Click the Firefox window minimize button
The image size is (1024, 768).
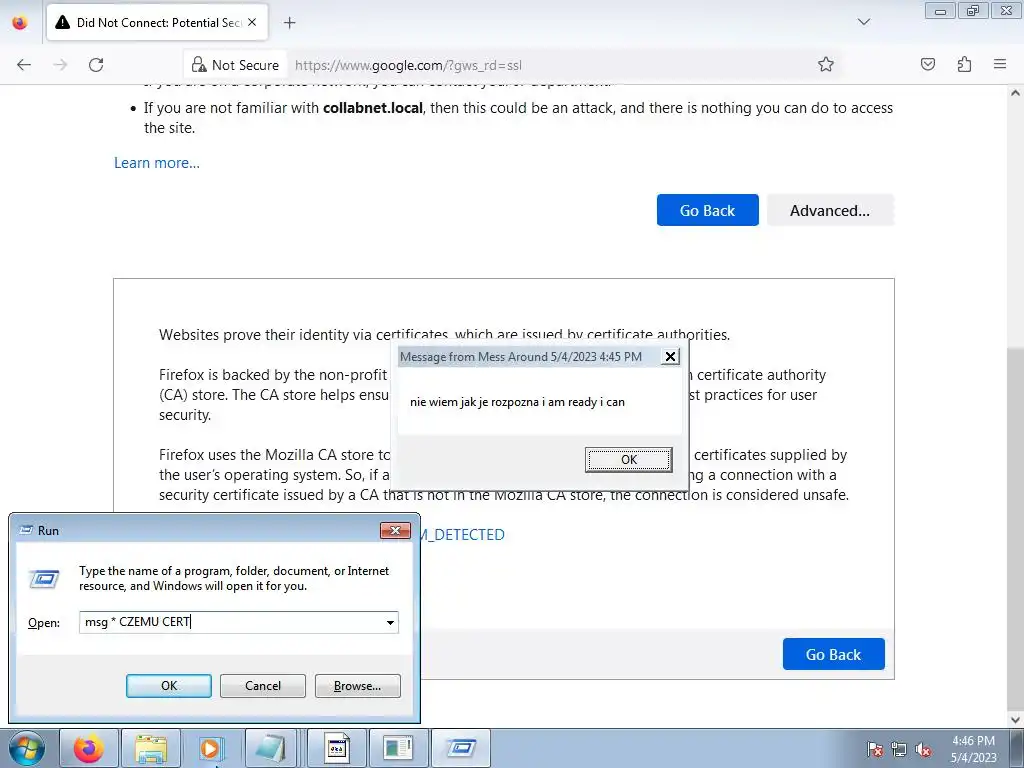click(x=940, y=10)
